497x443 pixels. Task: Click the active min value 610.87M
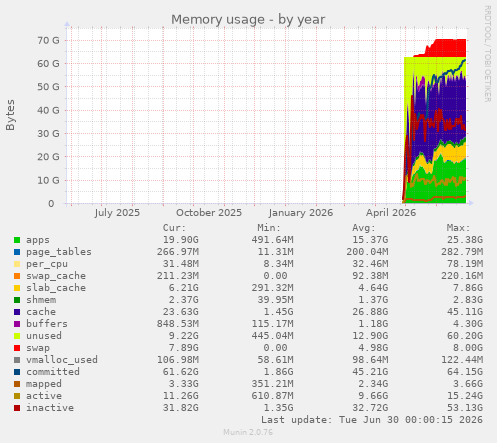coord(272,396)
